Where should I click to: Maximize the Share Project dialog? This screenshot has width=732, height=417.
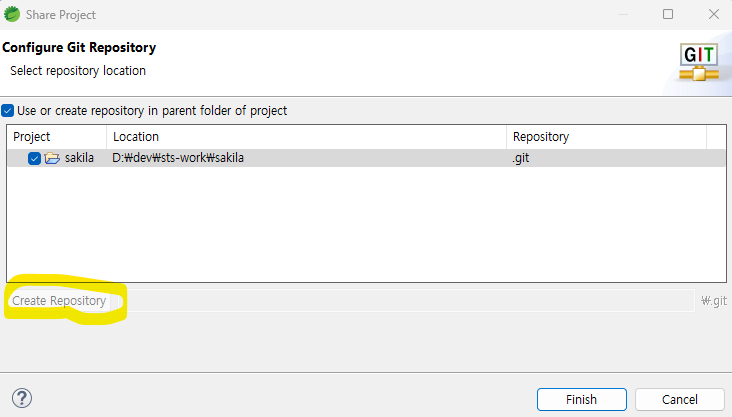coord(668,14)
